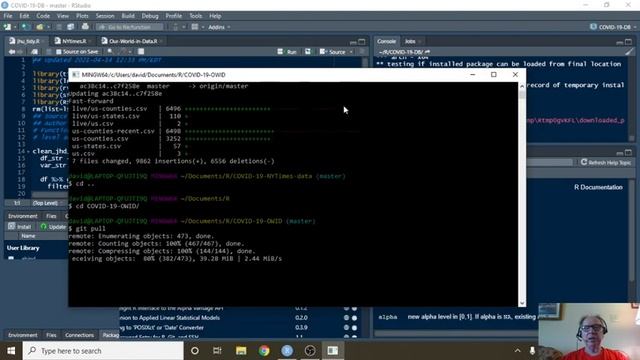Open the File menu
This screenshot has height=360, width=640.
pyautogui.click(x=8, y=16)
